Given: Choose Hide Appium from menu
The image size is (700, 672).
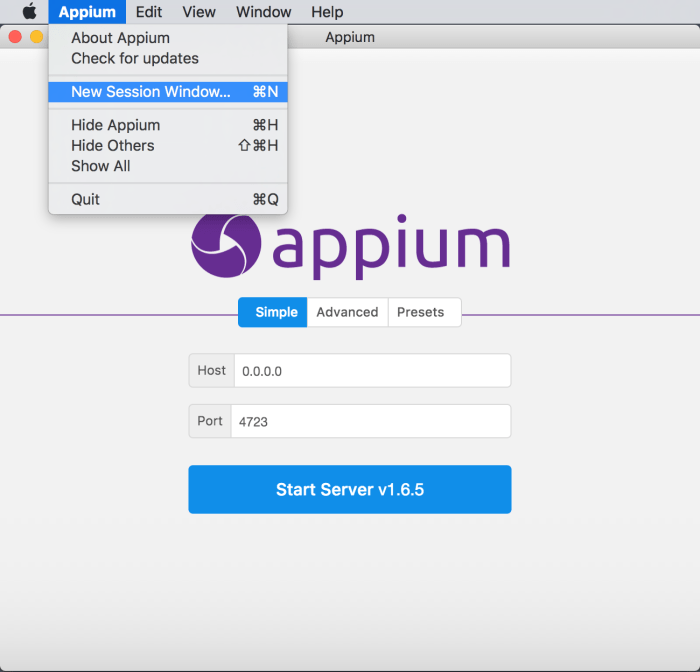Looking at the screenshot, I should 168,125.
